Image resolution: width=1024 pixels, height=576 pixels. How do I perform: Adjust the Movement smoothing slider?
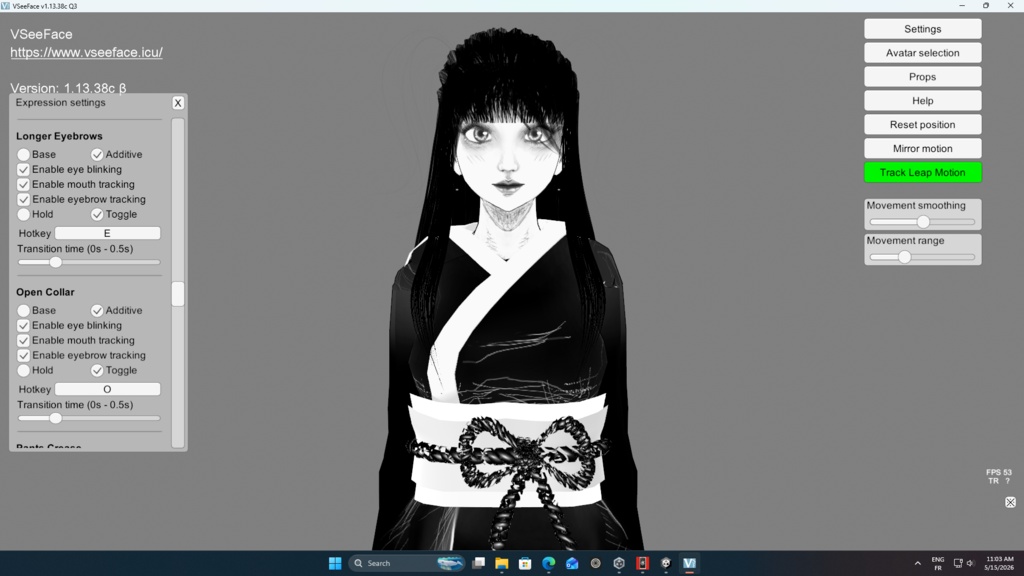point(923,222)
